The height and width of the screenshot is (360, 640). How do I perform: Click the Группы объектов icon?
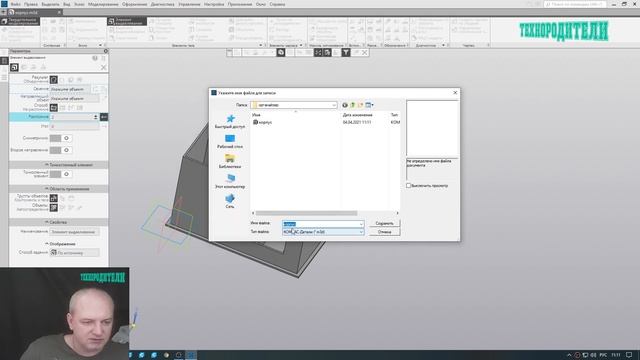(x=53, y=198)
